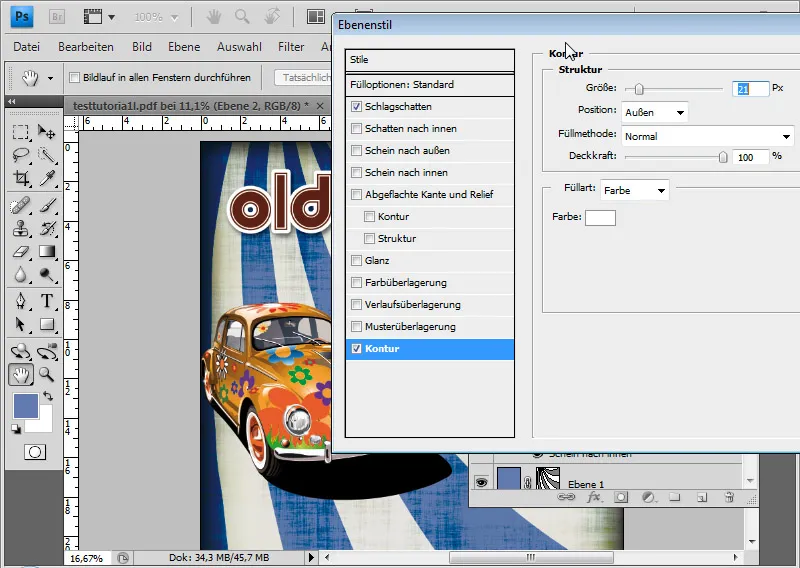Viewport: 800px width, 568px height.
Task: Click the adjustment layer icon
Action: coord(648,497)
